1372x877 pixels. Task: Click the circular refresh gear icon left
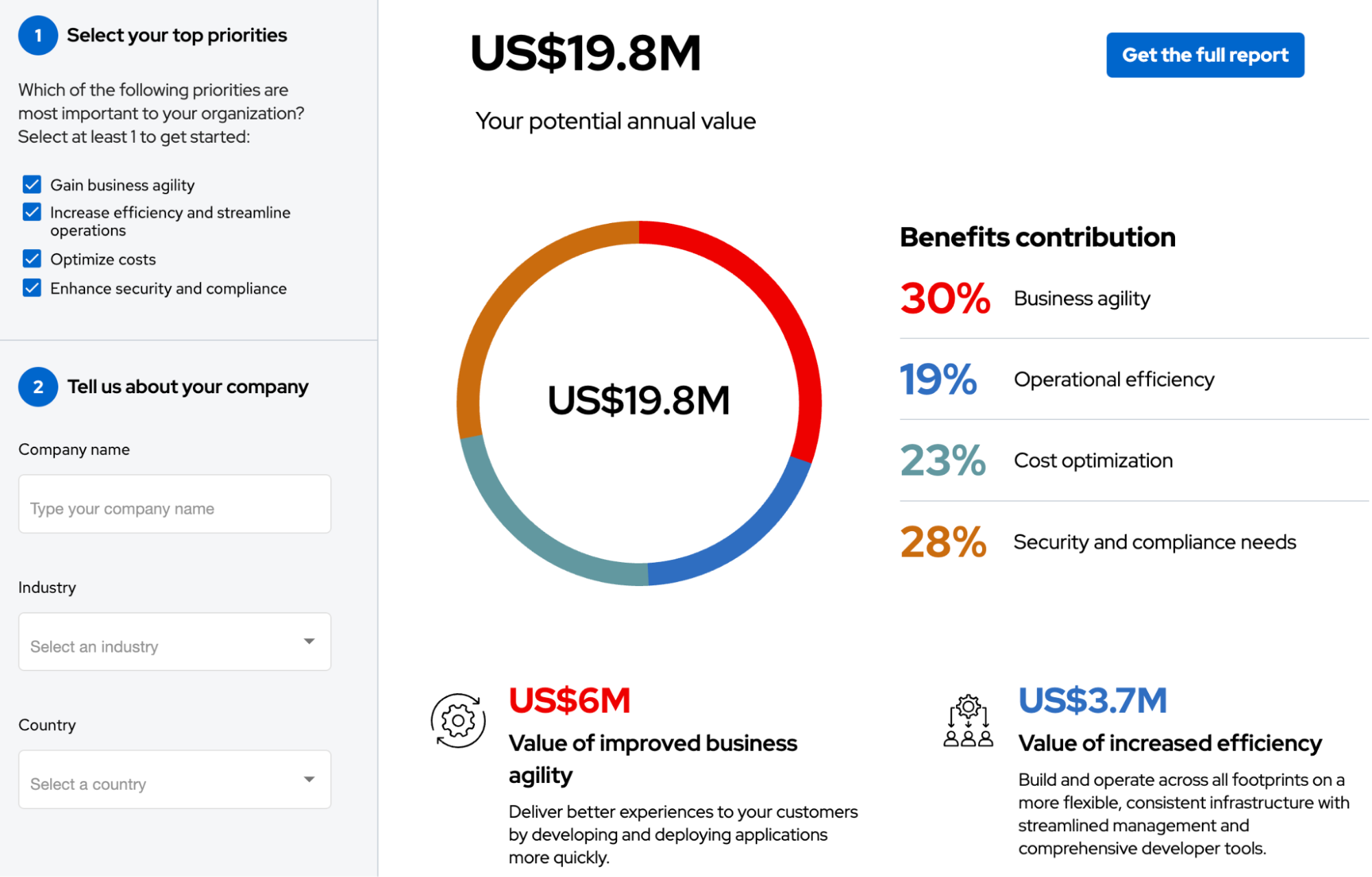pos(457,718)
